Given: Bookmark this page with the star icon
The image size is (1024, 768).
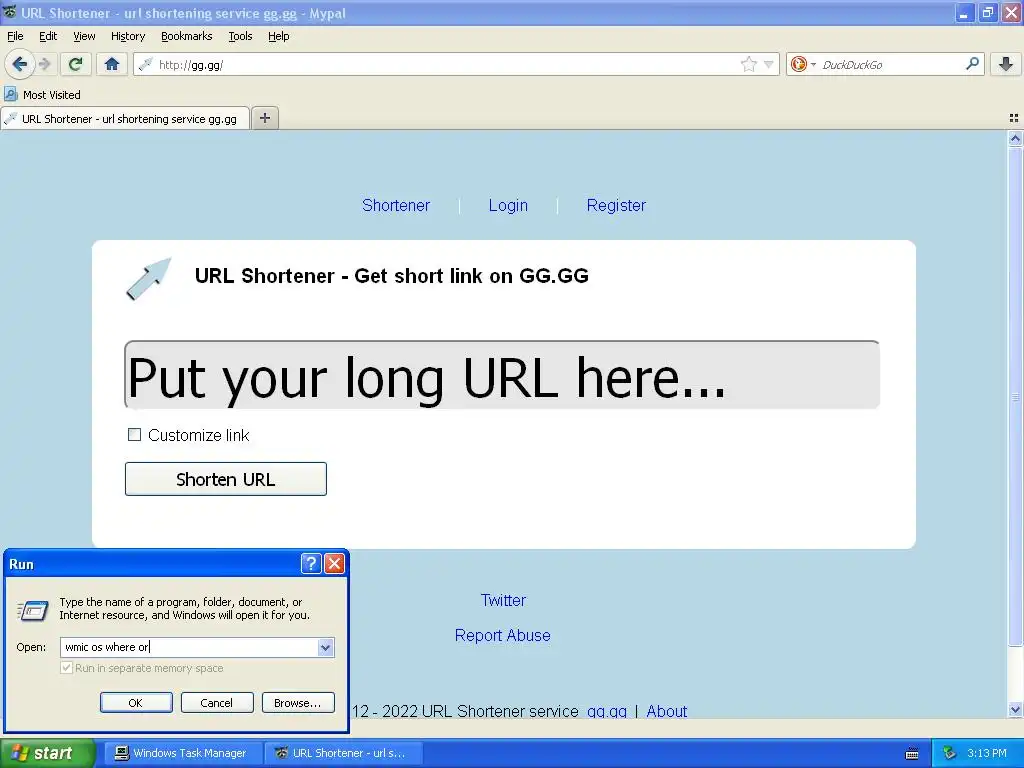Looking at the screenshot, I should coord(748,64).
